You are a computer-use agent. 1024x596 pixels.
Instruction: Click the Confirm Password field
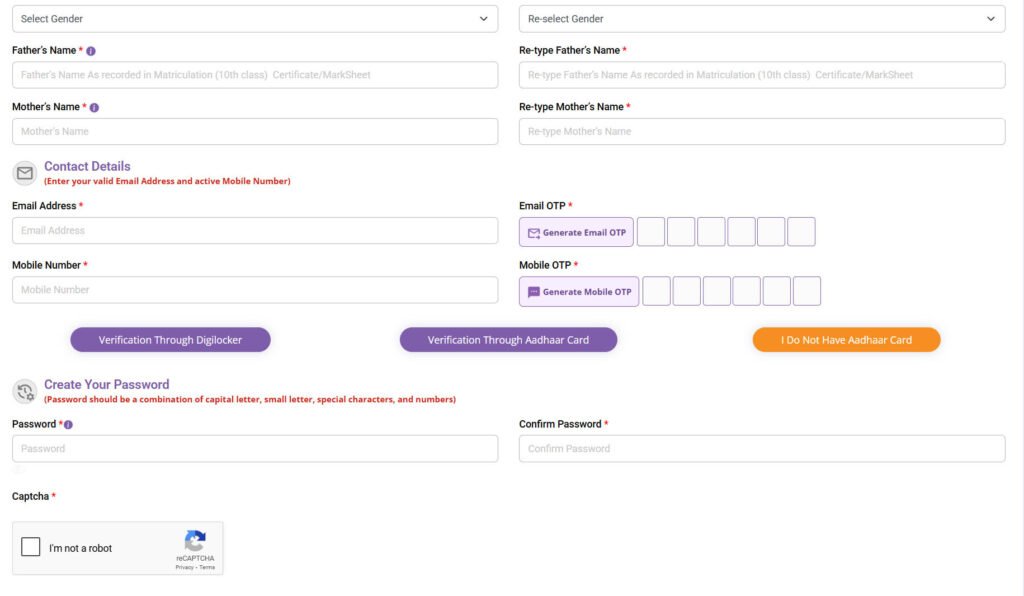761,449
